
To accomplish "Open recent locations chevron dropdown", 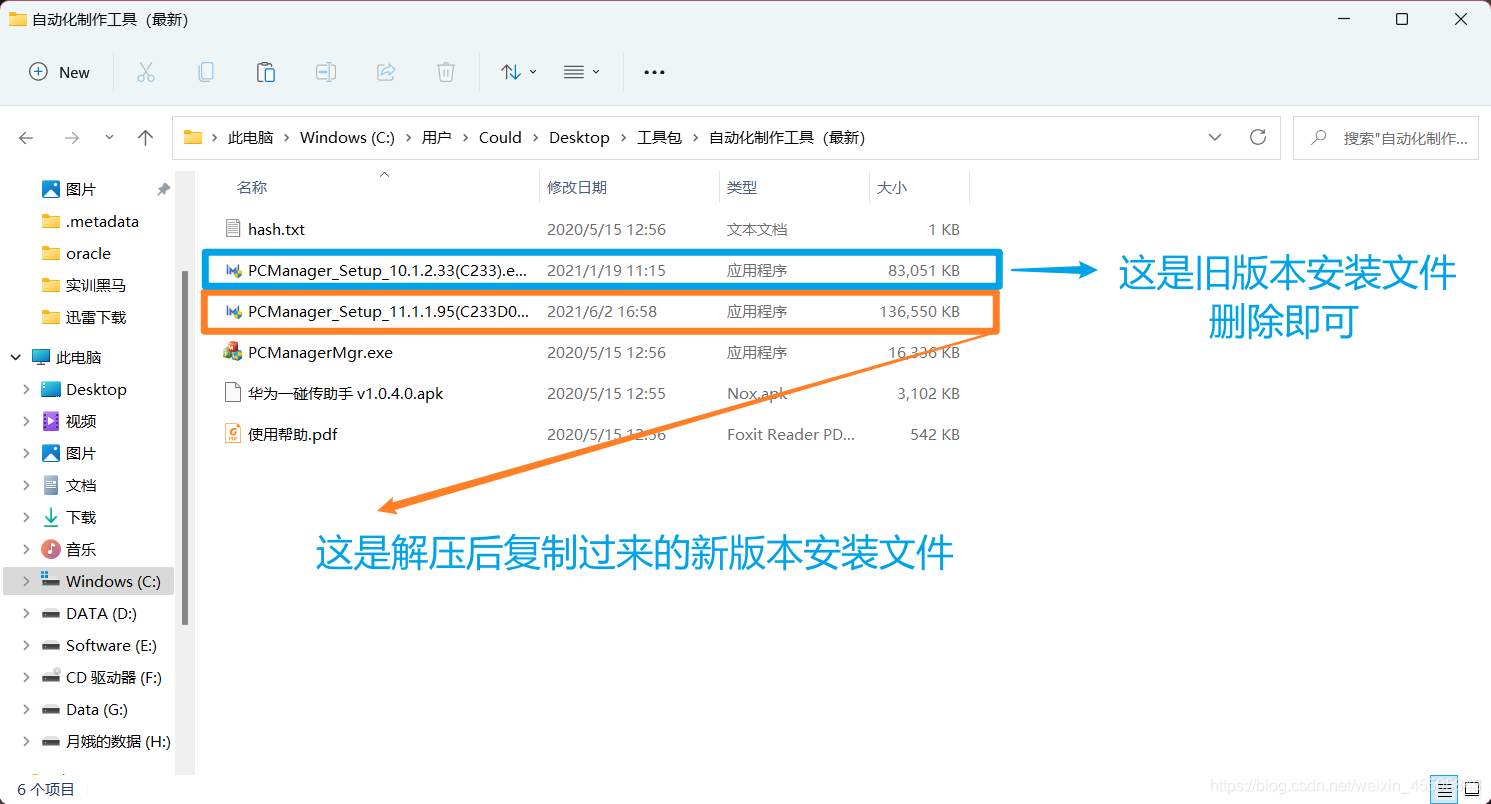I will pos(109,138).
